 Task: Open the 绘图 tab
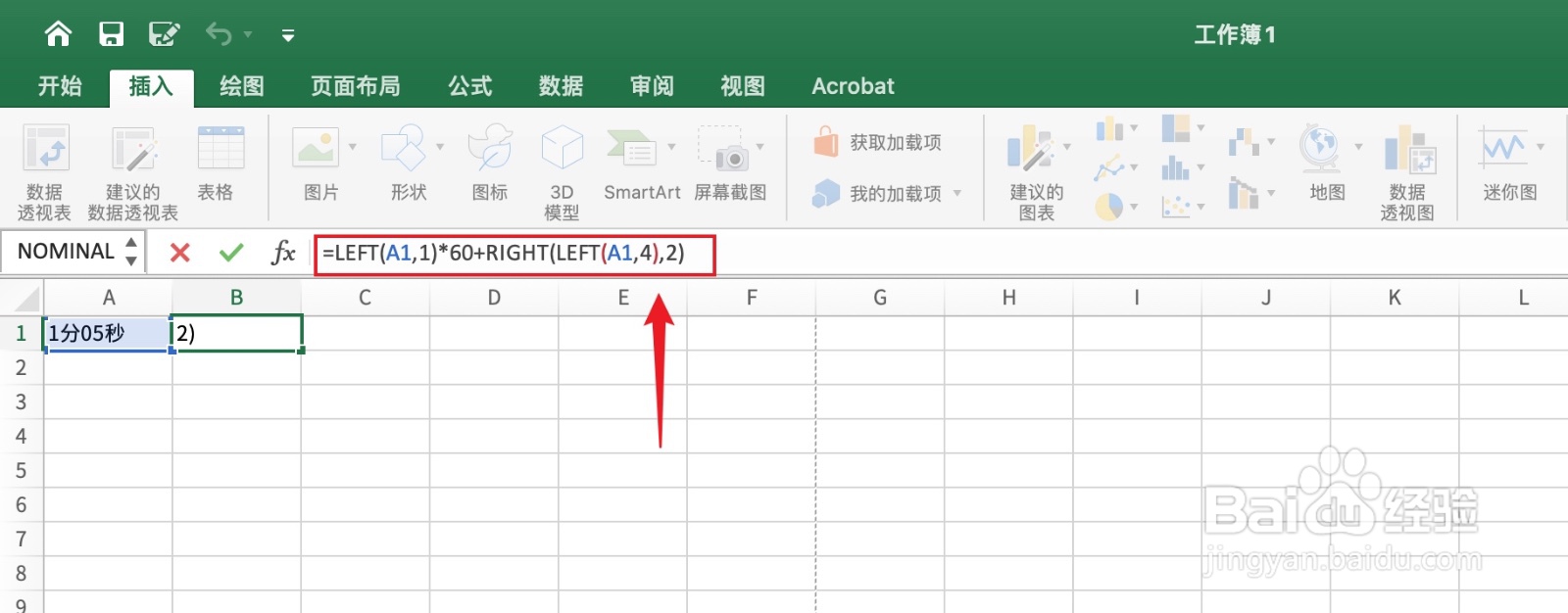point(242,86)
